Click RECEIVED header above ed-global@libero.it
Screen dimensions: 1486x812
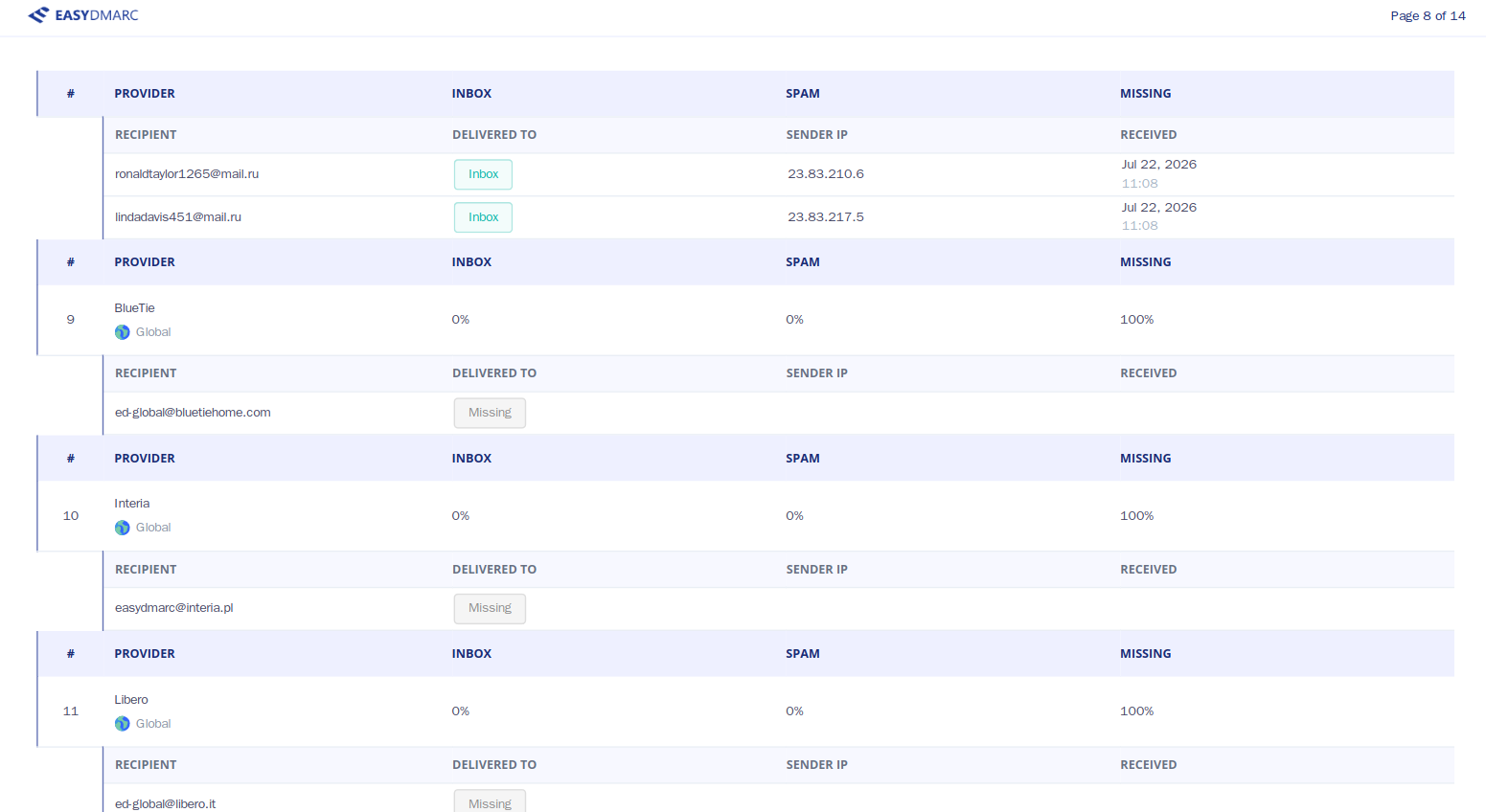[x=1149, y=765]
